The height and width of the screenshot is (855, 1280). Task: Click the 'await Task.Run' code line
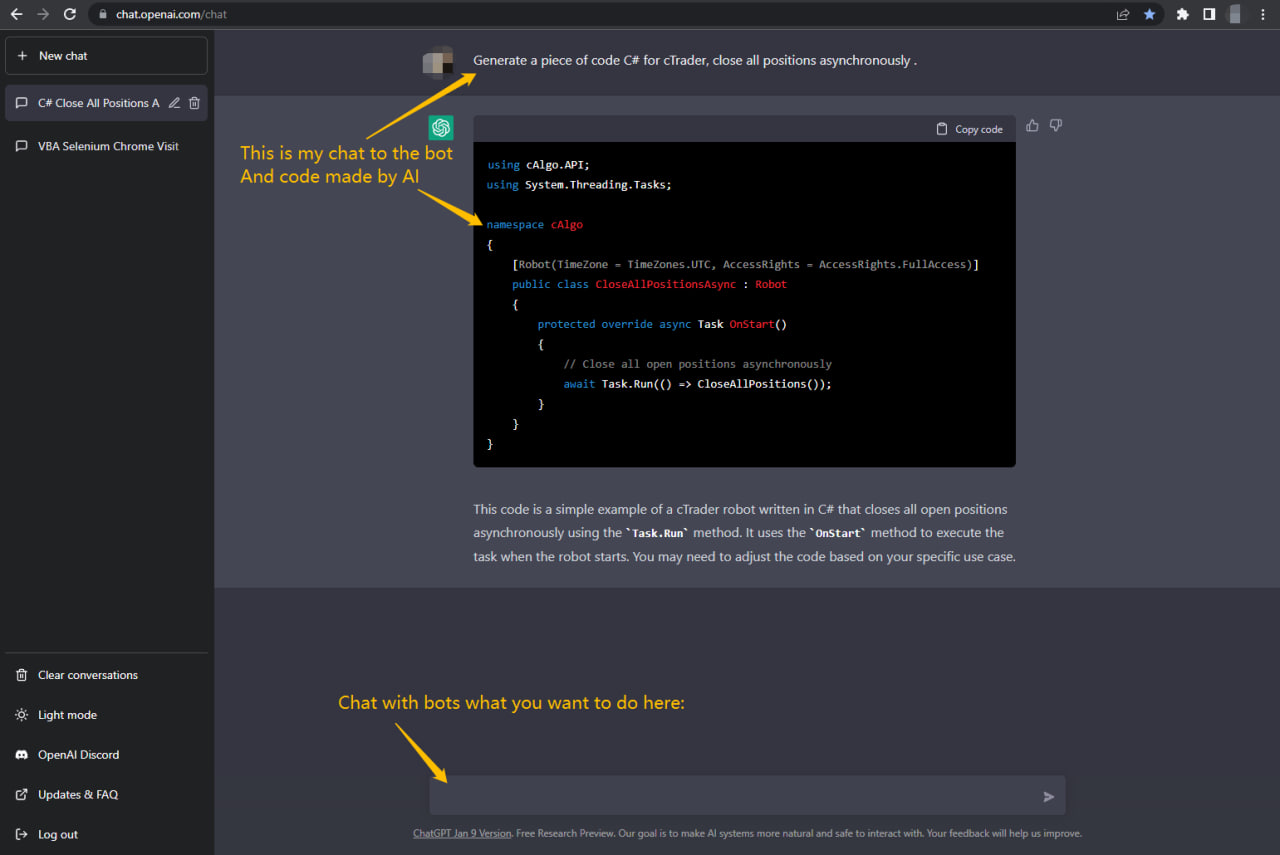[698, 384]
